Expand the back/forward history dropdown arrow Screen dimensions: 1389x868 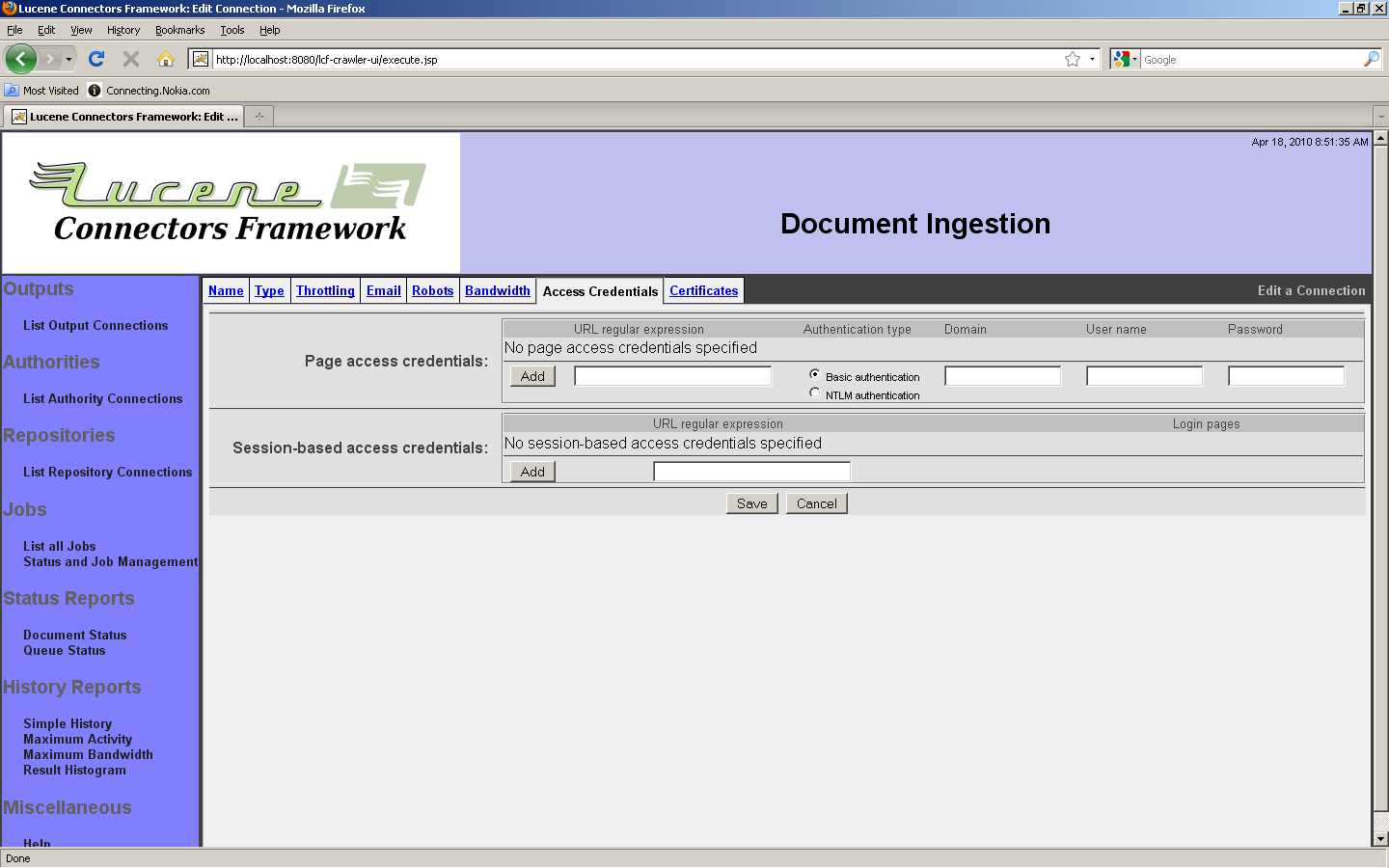point(68,59)
